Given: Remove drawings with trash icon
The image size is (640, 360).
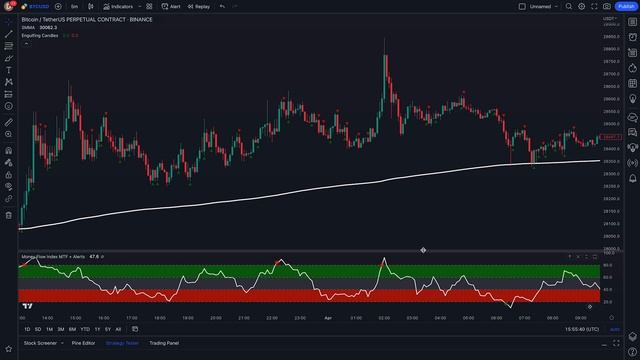Looking at the screenshot, I should pos(9,215).
